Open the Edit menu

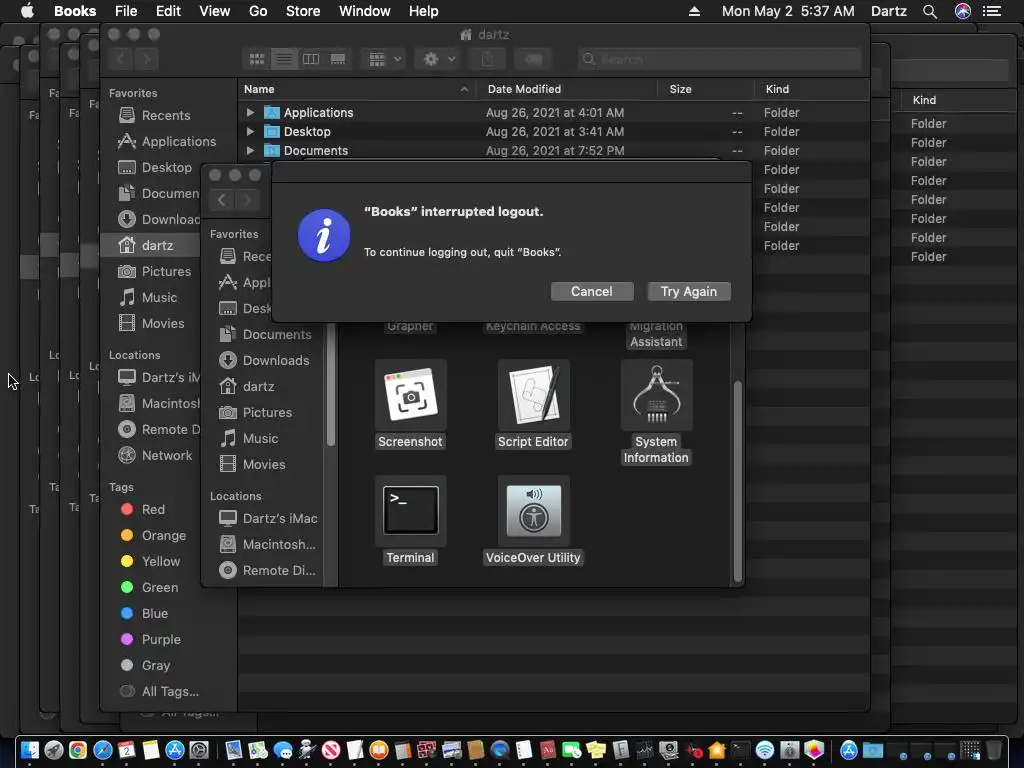pos(168,11)
